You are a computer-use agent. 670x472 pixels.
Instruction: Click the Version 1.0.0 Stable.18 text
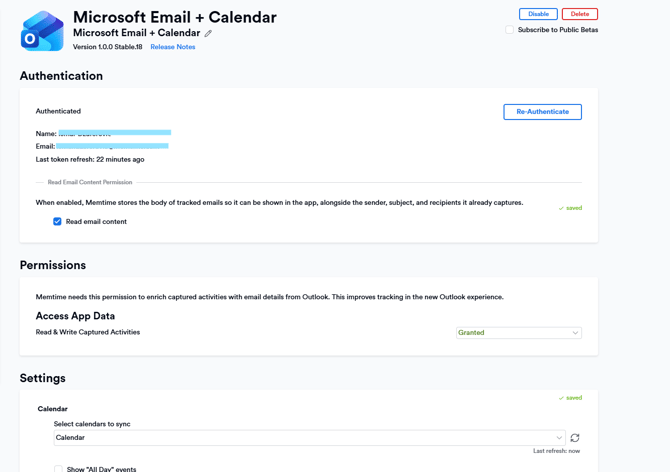pos(108,47)
